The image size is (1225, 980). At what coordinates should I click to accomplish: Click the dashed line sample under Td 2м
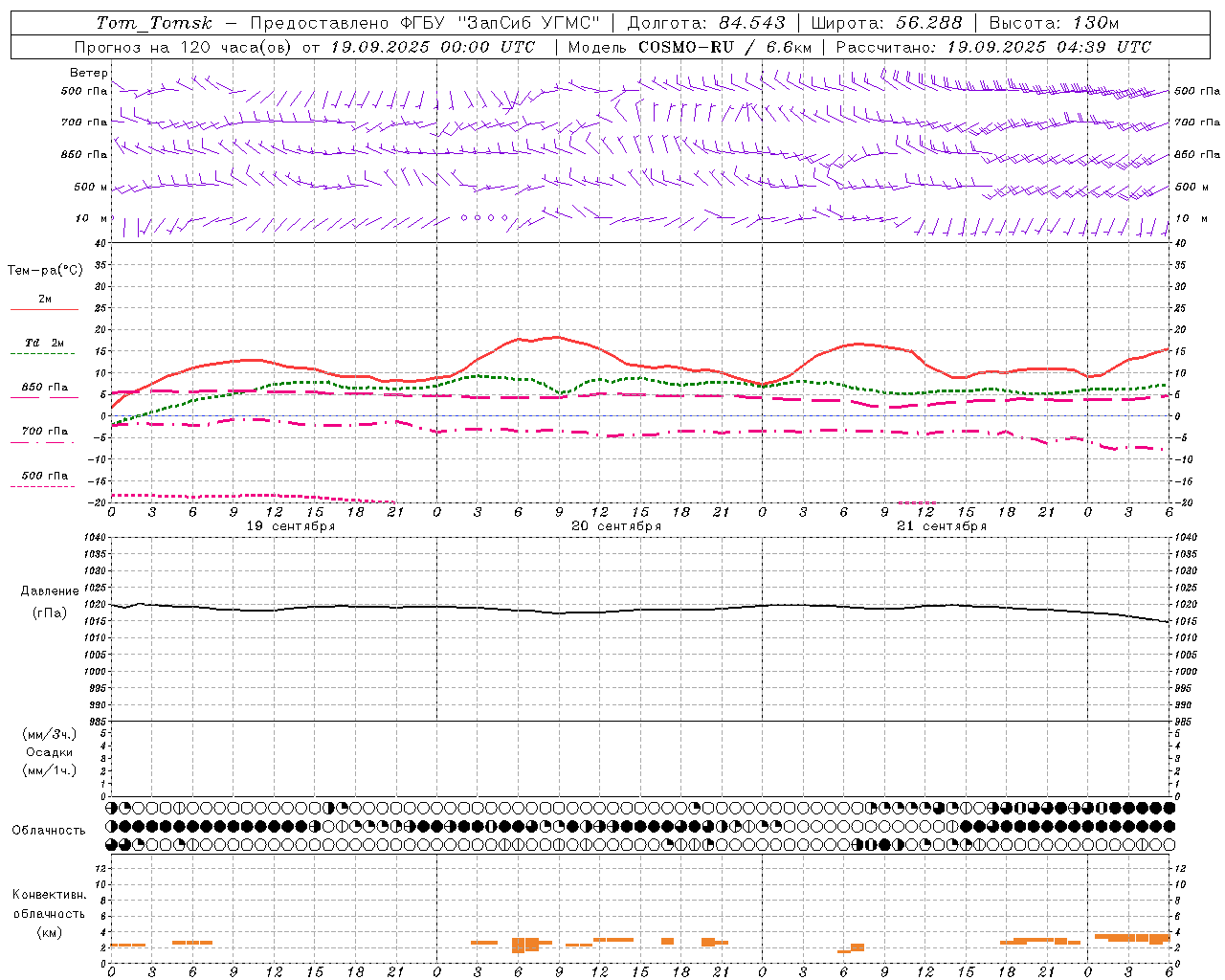(x=42, y=354)
